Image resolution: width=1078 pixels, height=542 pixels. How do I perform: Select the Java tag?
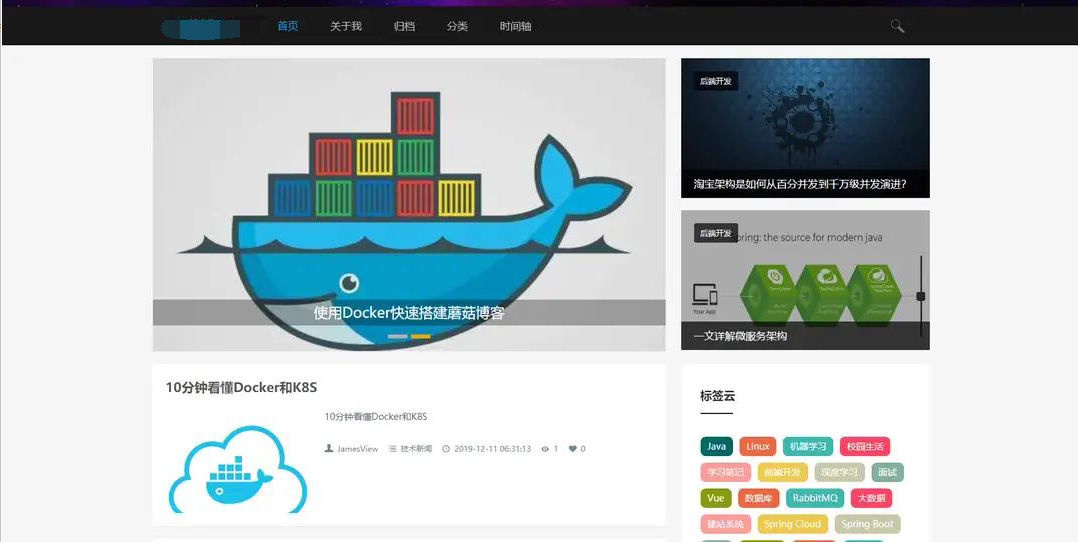[716, 446]
